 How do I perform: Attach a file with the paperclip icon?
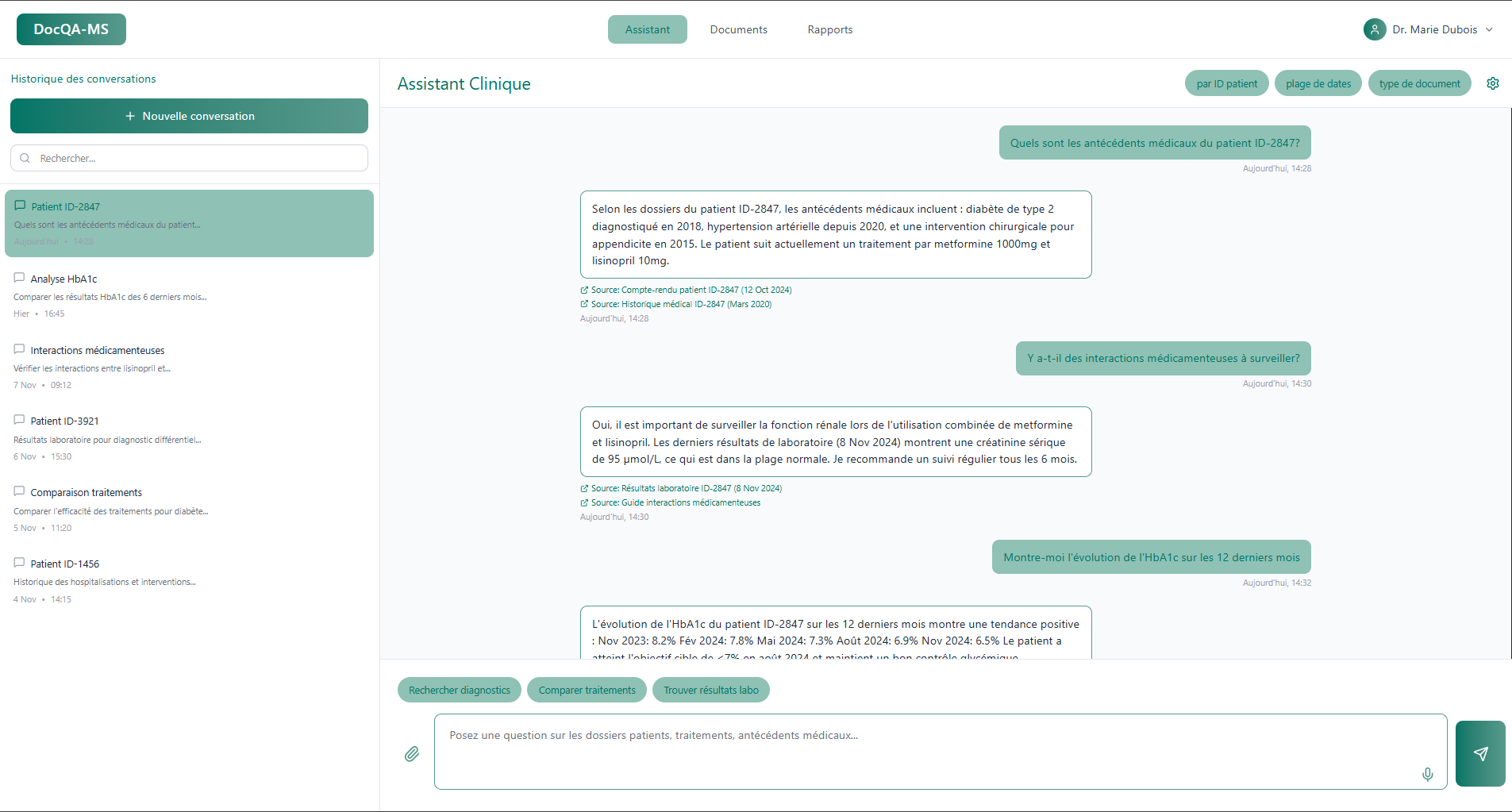(412, 753)
